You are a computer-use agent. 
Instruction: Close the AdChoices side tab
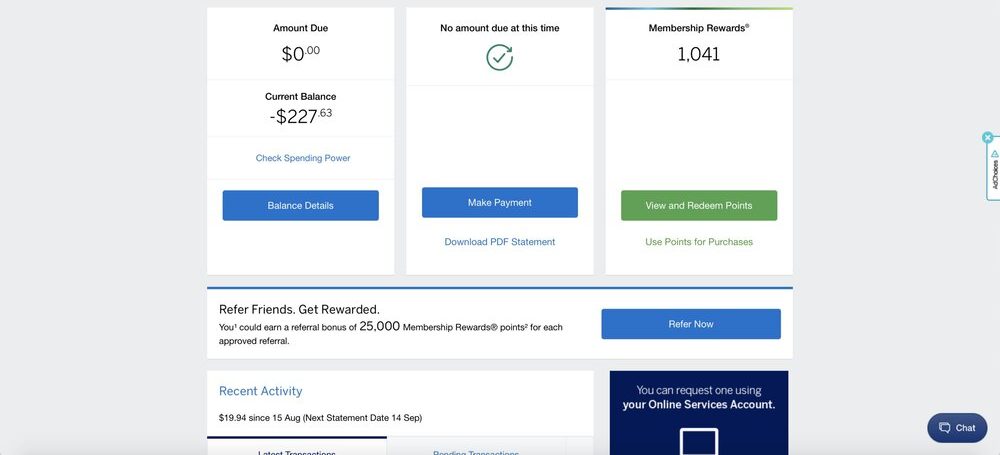point(988,137)
